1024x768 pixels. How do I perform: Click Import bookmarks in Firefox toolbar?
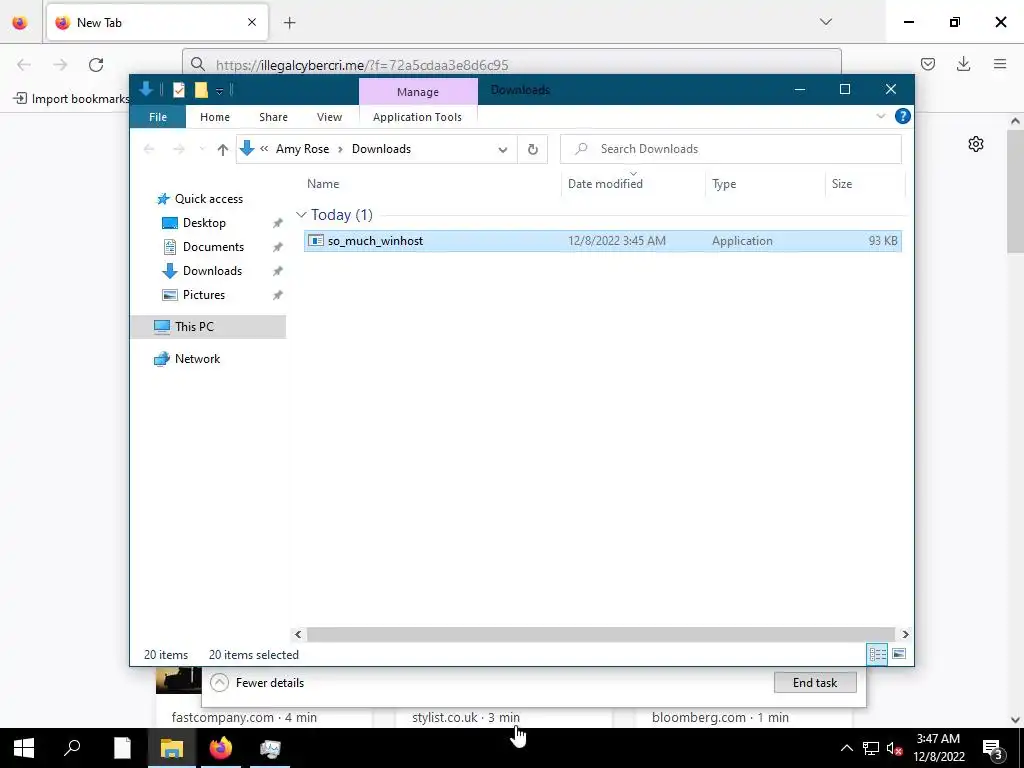click(71, 99)
